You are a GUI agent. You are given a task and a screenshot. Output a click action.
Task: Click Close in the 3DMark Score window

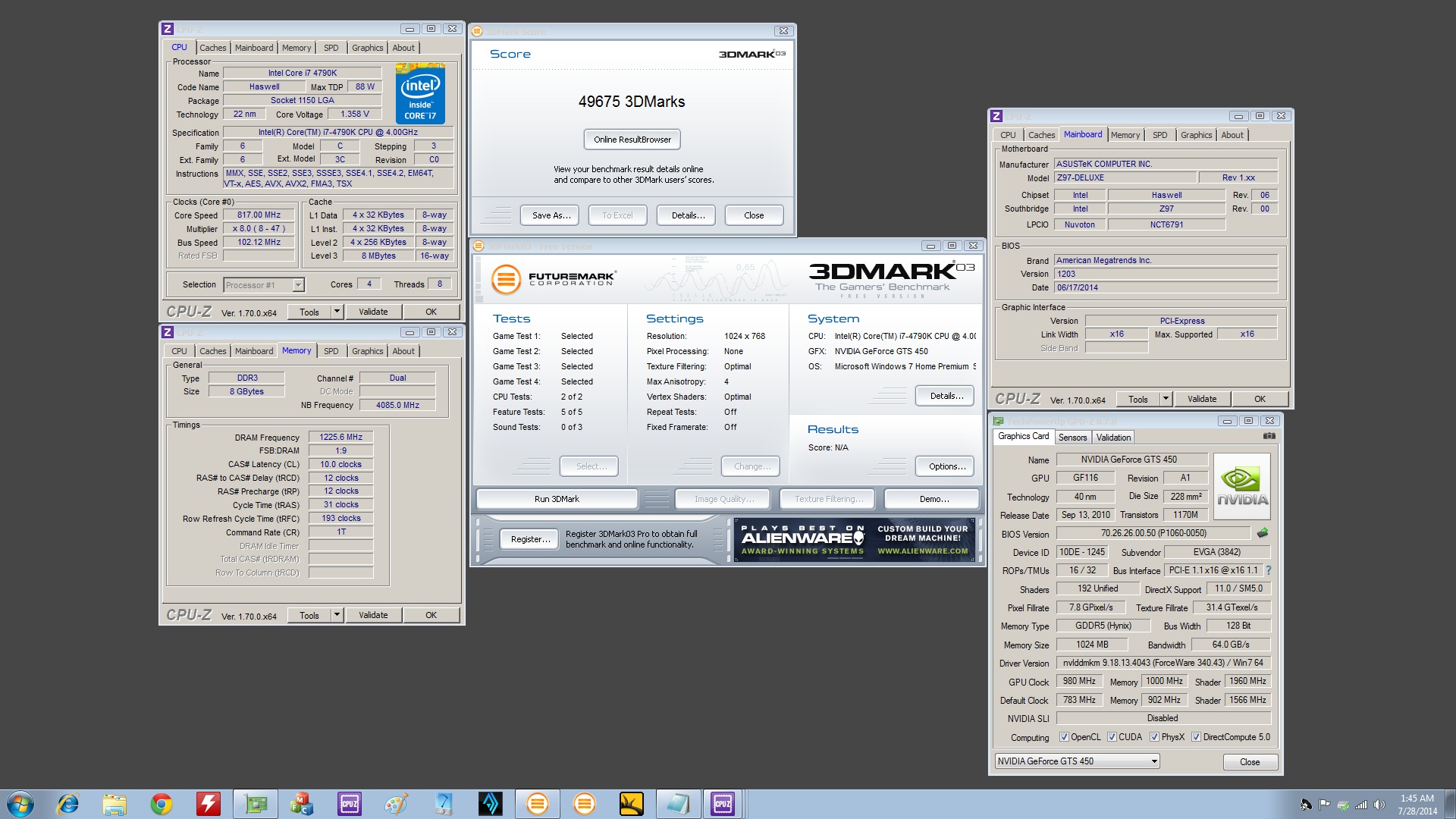[754, 215]
